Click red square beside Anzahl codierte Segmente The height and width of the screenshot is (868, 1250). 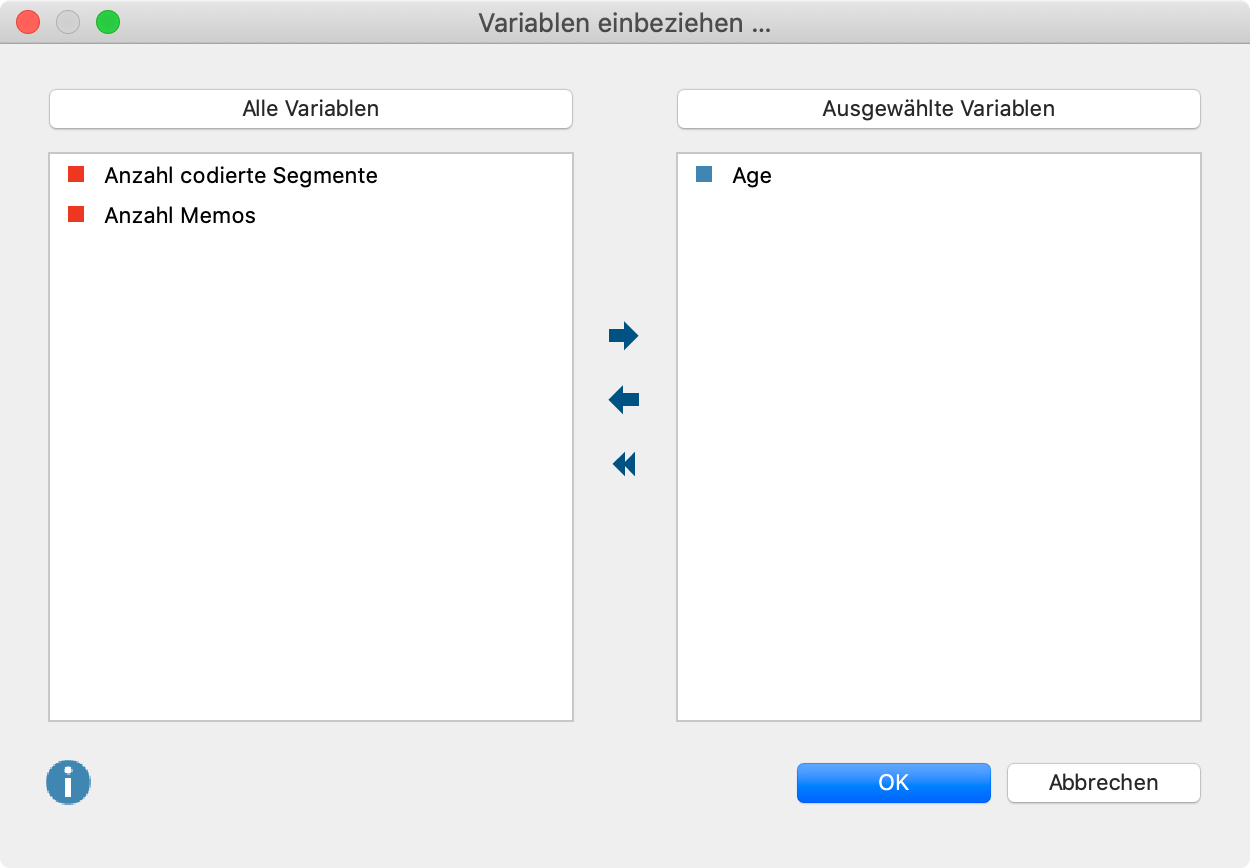(76, 175)
